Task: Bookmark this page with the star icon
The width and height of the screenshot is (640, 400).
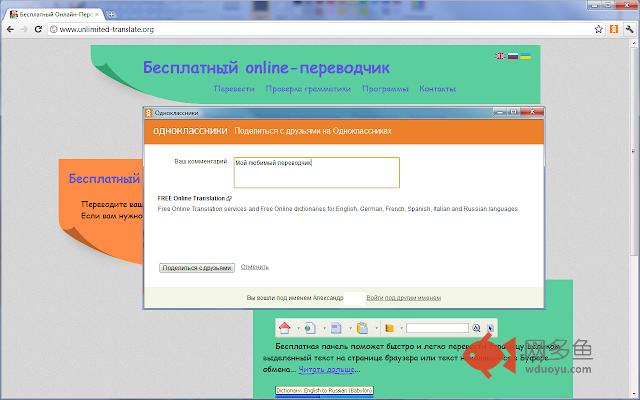Action: [x=598, y=29]
